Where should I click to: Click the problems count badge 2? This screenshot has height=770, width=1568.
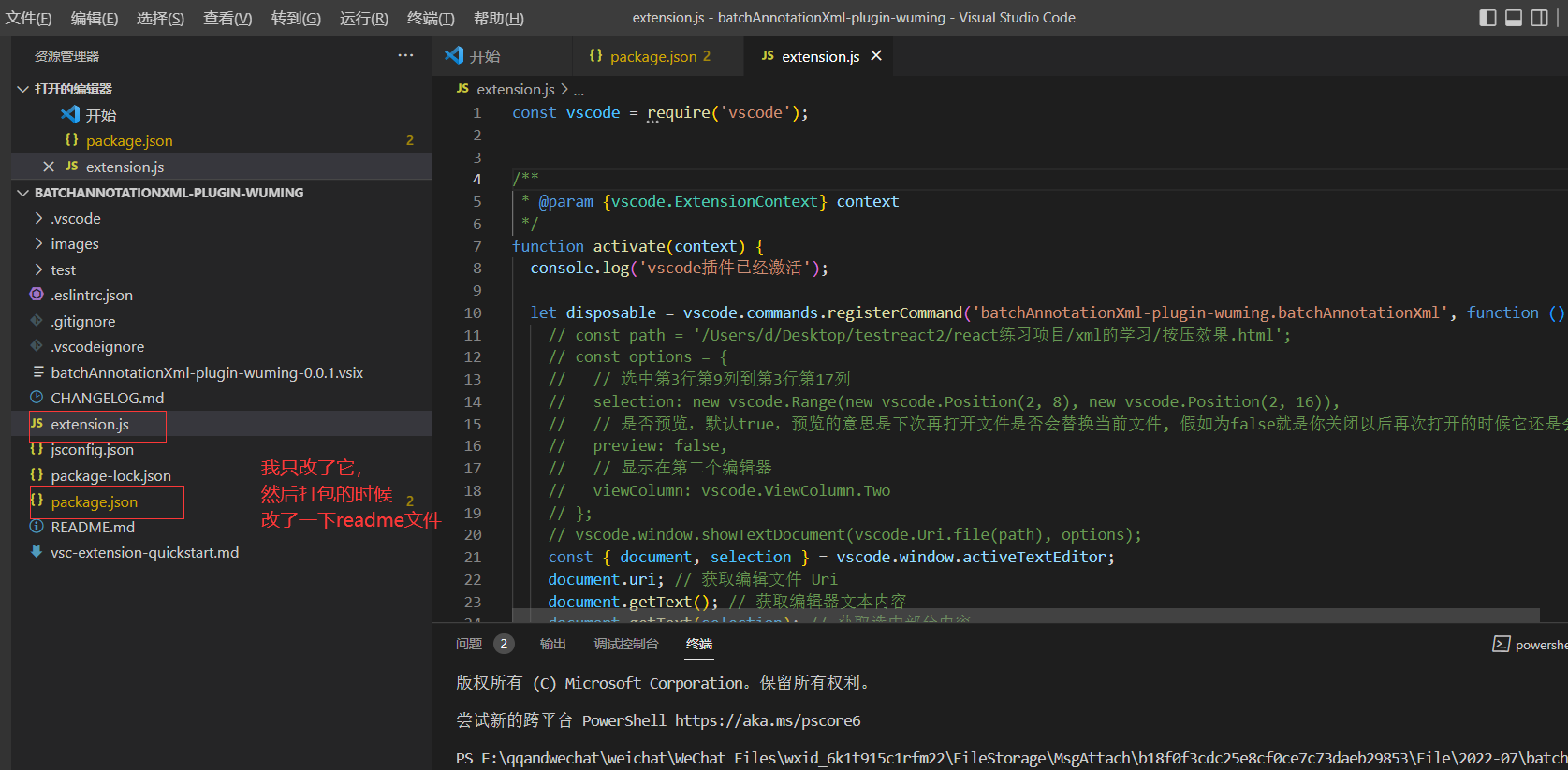coord(504,644)
